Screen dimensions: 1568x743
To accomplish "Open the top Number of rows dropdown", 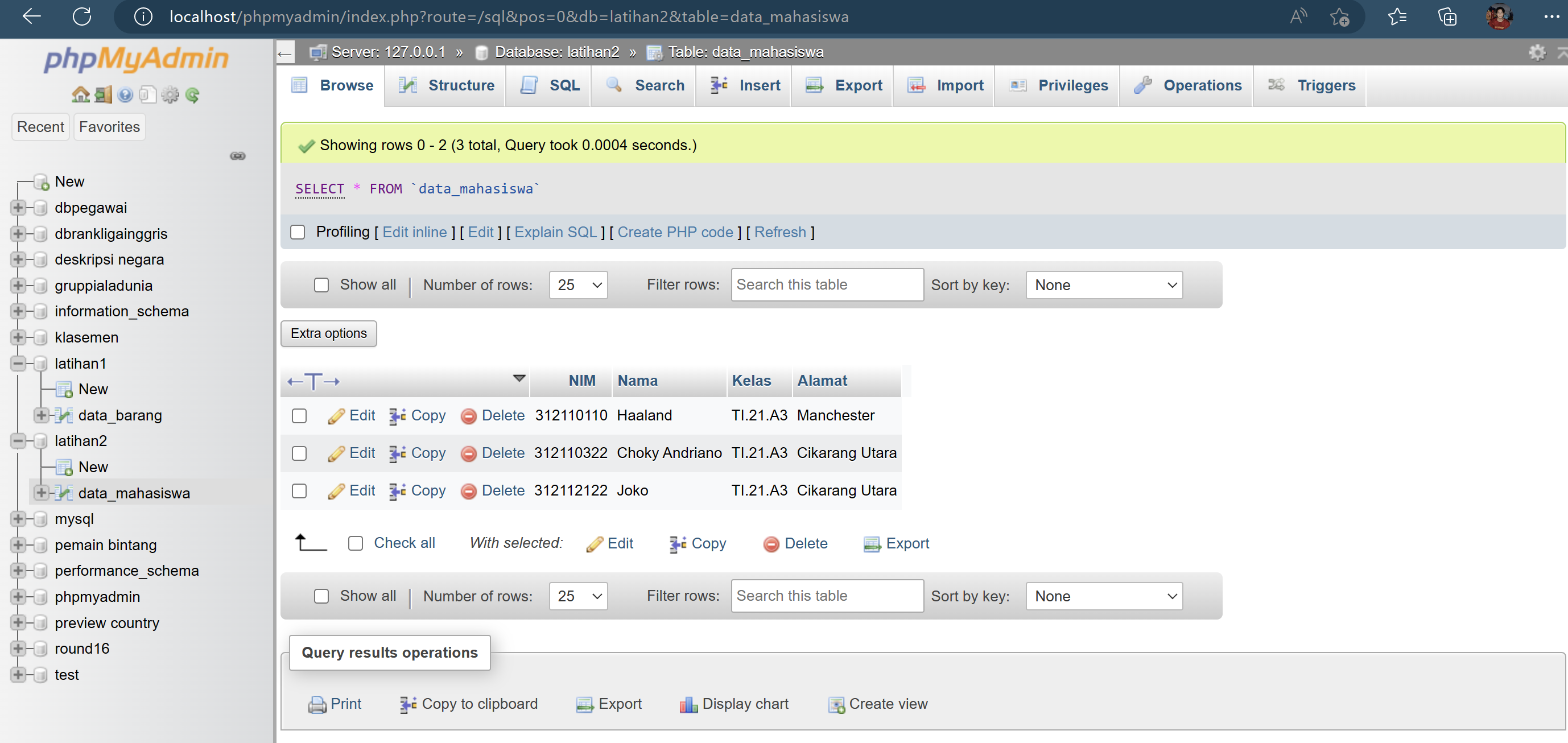I will (577, 285).
